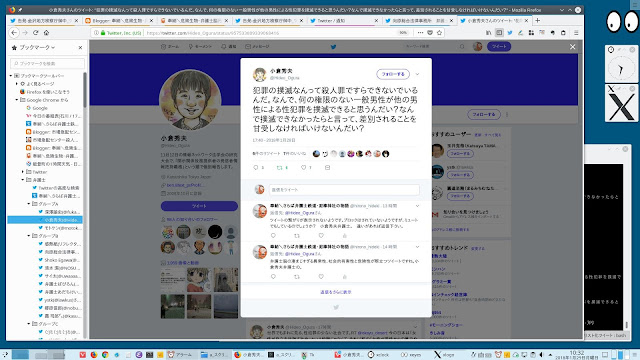
Task: Bookmark this page with the star icon
Action: click(x=440, y=33)
